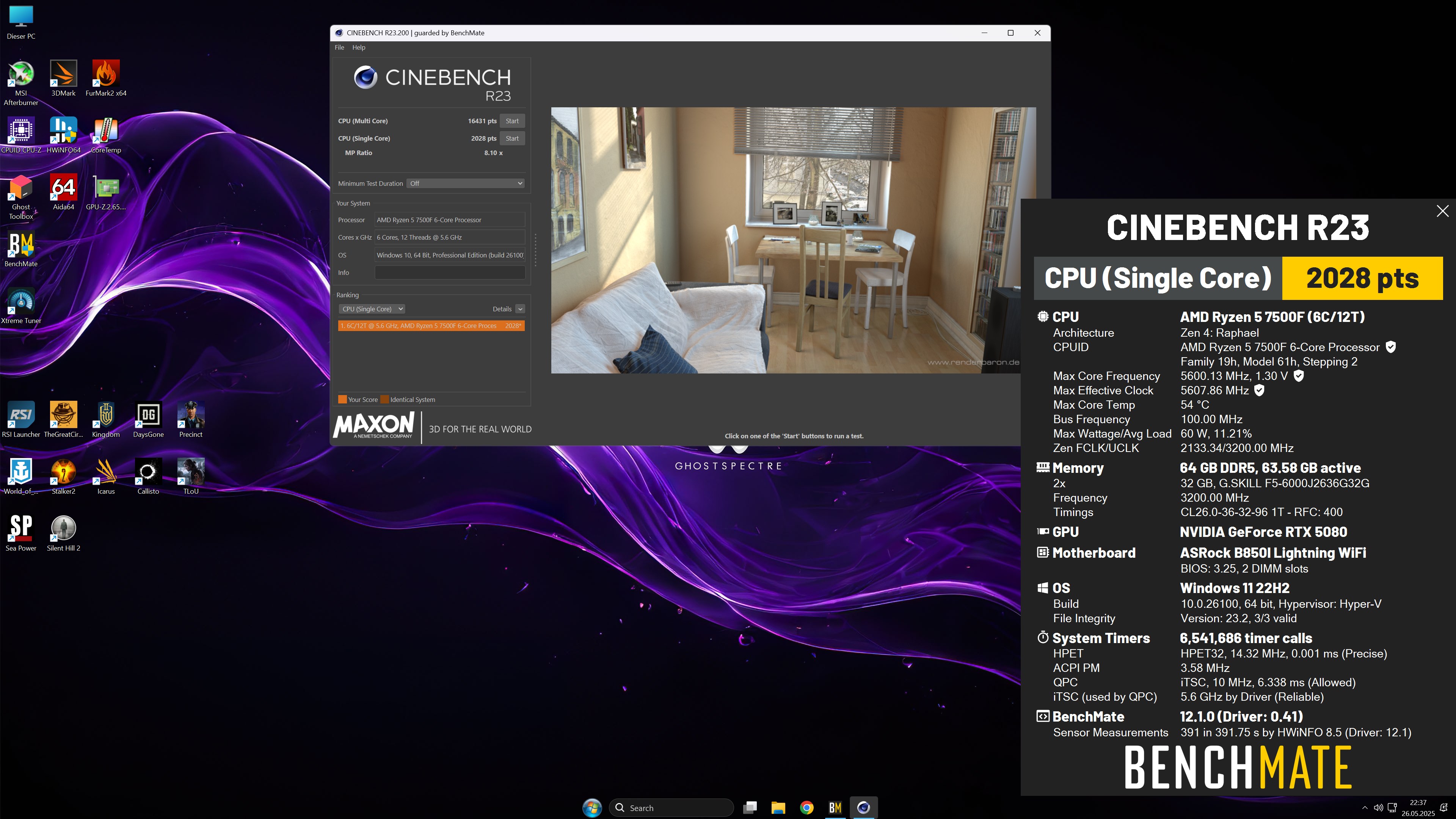
Task: Expand the ranking Details arrow
Action: tap(521, 309)
